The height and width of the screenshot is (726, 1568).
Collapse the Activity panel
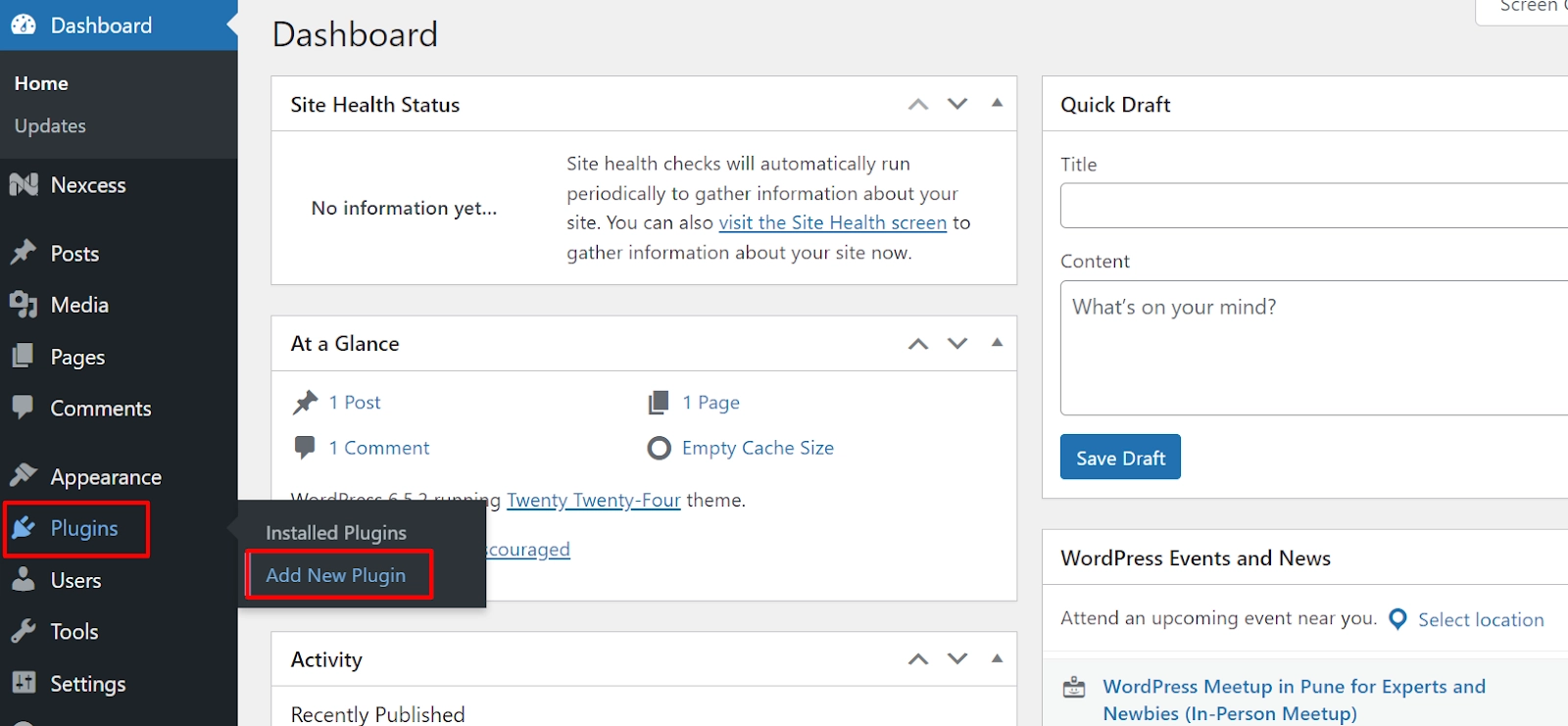tap(997, 658)
